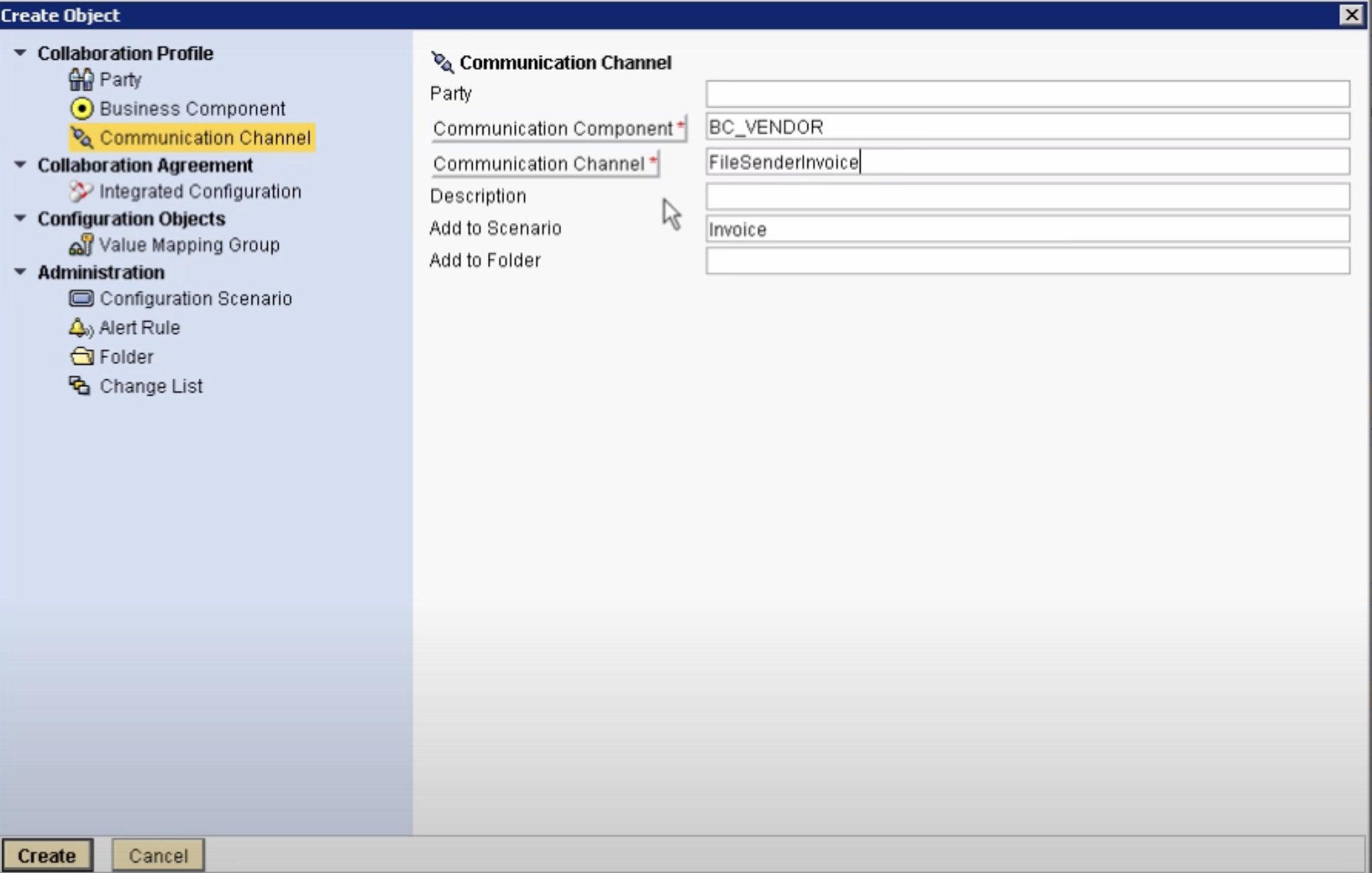Collapse the Collaboration Profile section
1372x873 pixels.
pos(20,52)
